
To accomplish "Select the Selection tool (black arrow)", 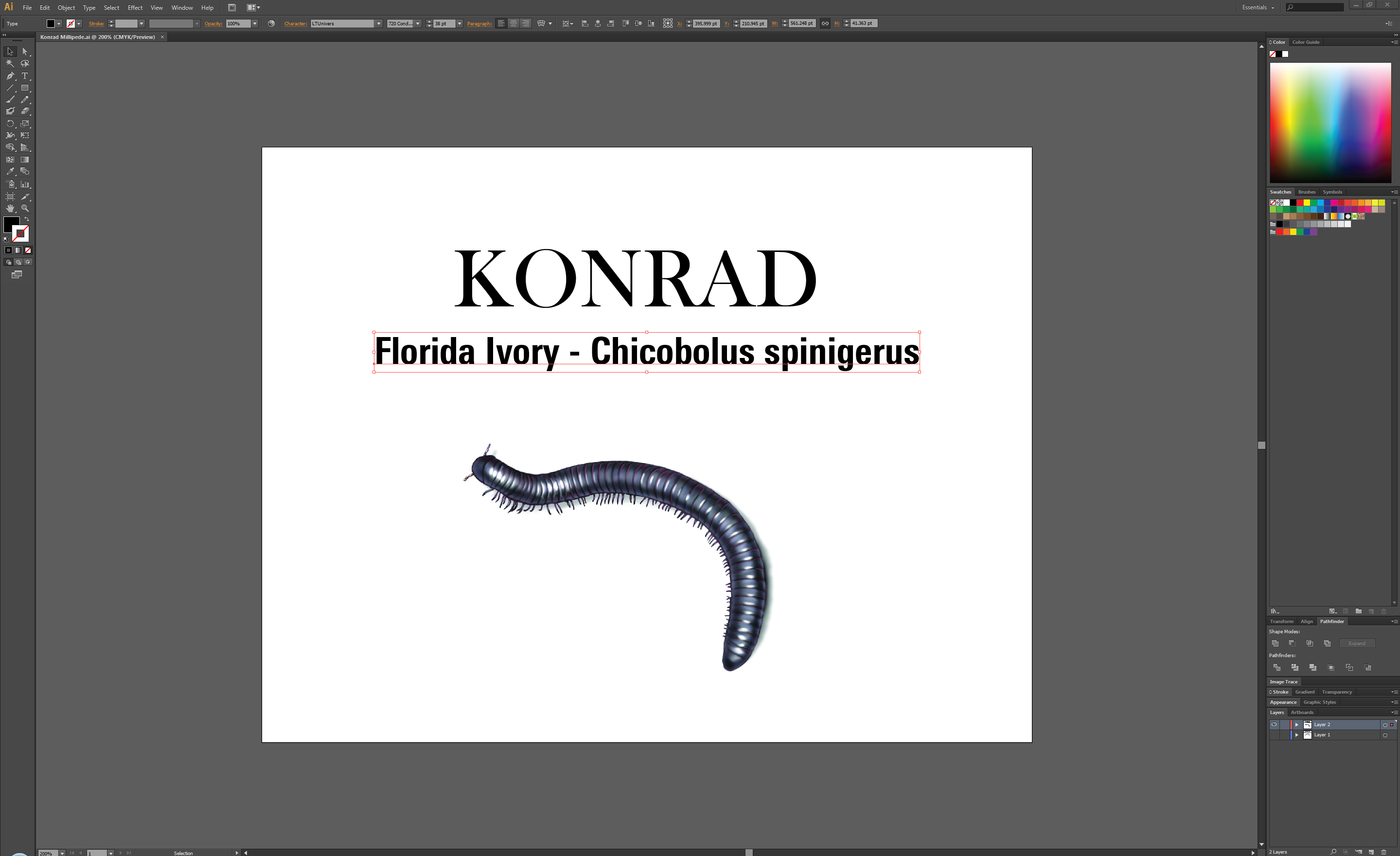I will (10, 51).
